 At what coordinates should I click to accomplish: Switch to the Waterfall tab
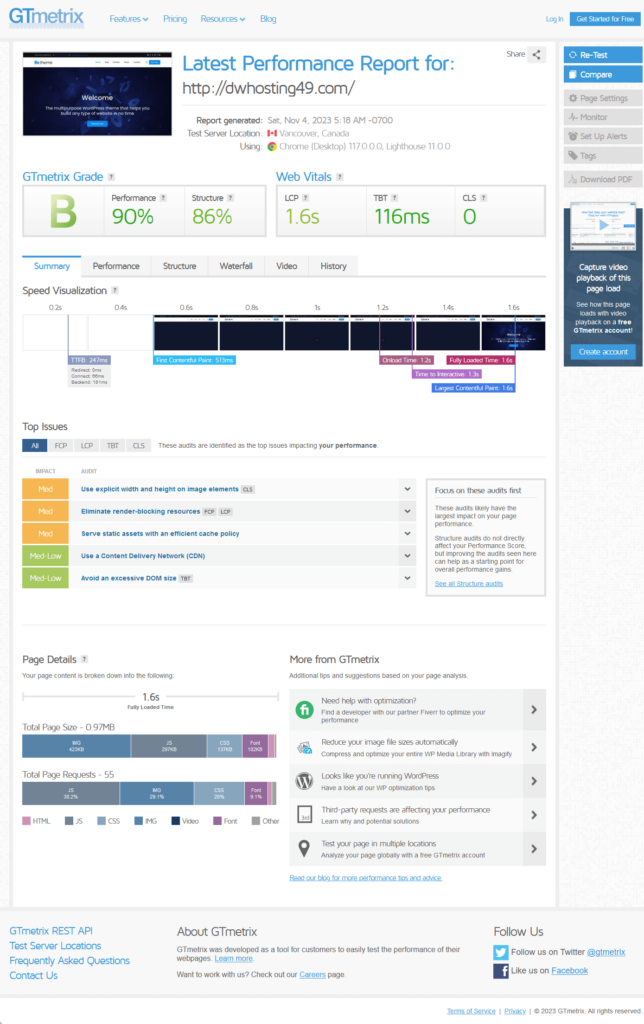pos(236,266)
